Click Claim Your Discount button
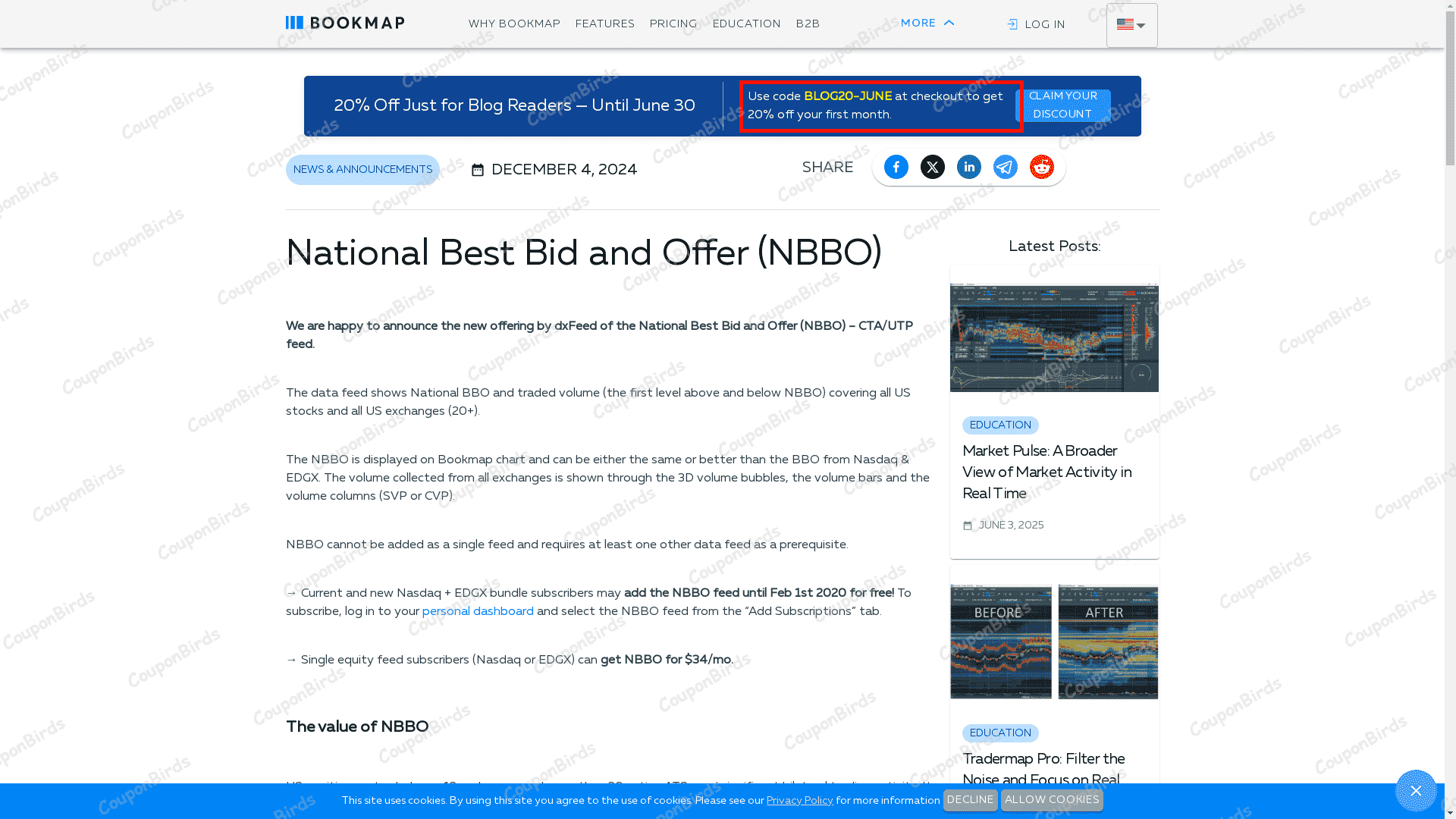The width and height of the screenshot is (1456, 819). [x=1062, y=105]
